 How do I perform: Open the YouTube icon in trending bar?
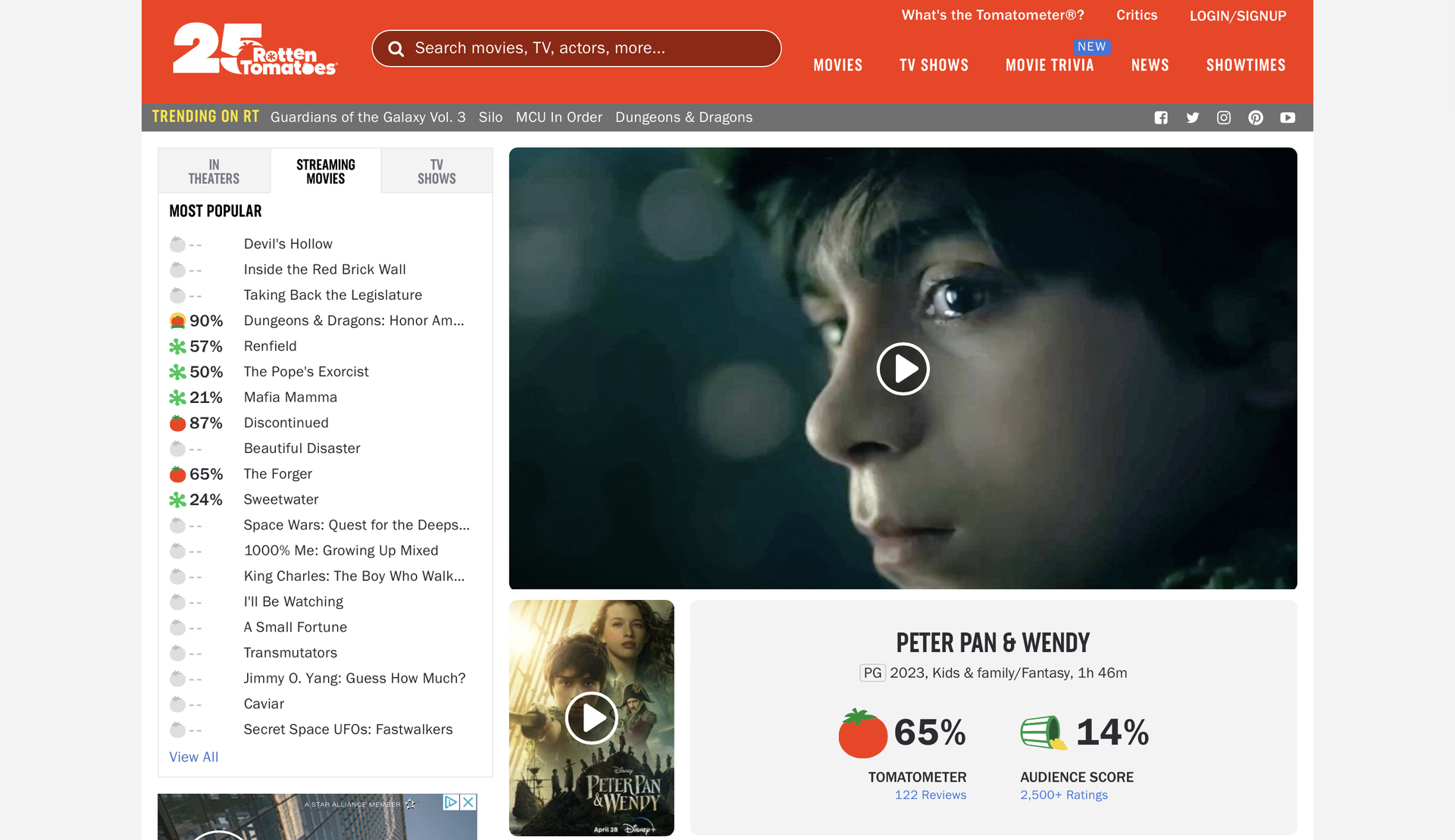(x=1288, y=117)
